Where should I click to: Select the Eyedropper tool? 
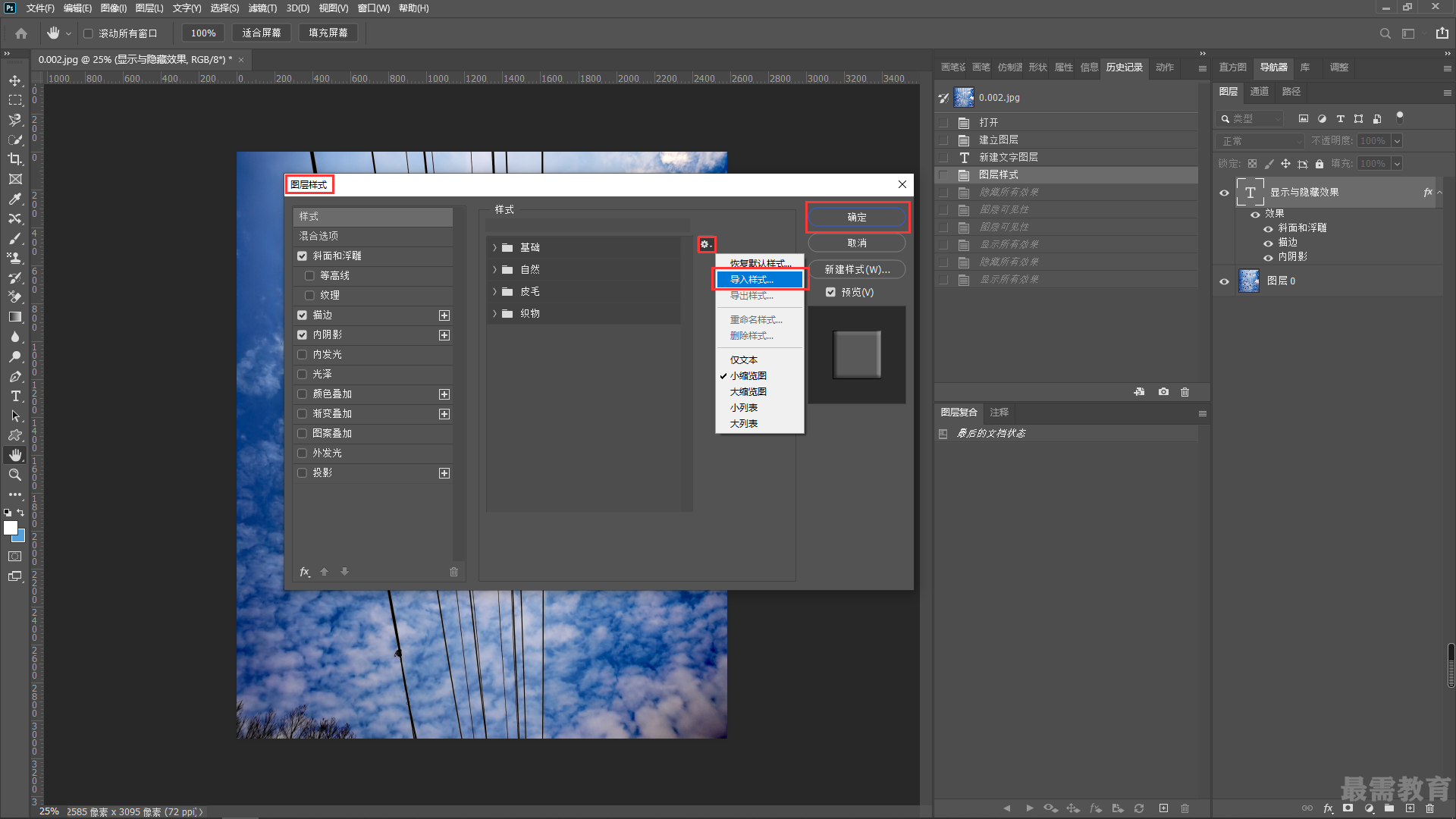click(x=15, y=199)
